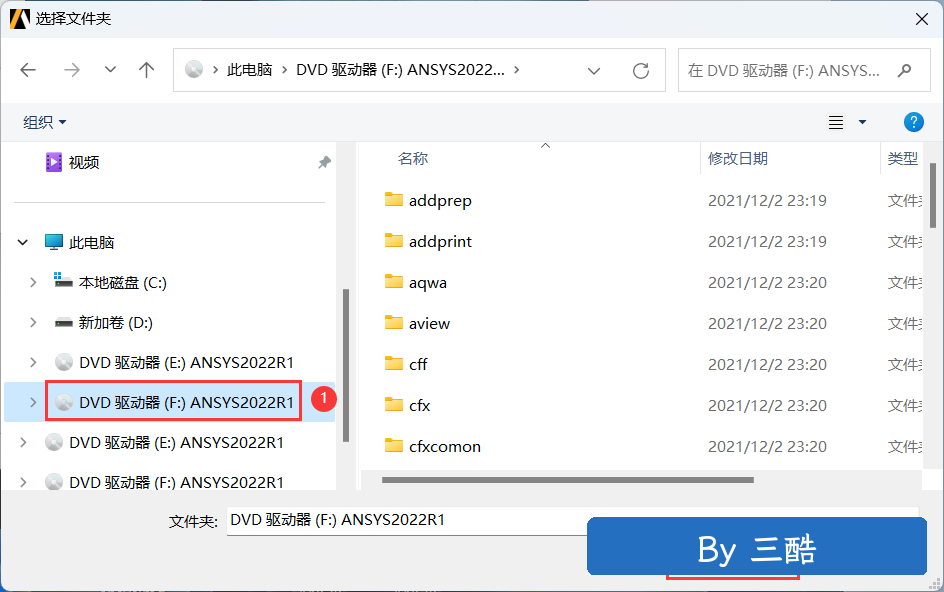
Task: Expand highlighted DVD 驱动器 (F:) node
Action: (x=33, y=402)
